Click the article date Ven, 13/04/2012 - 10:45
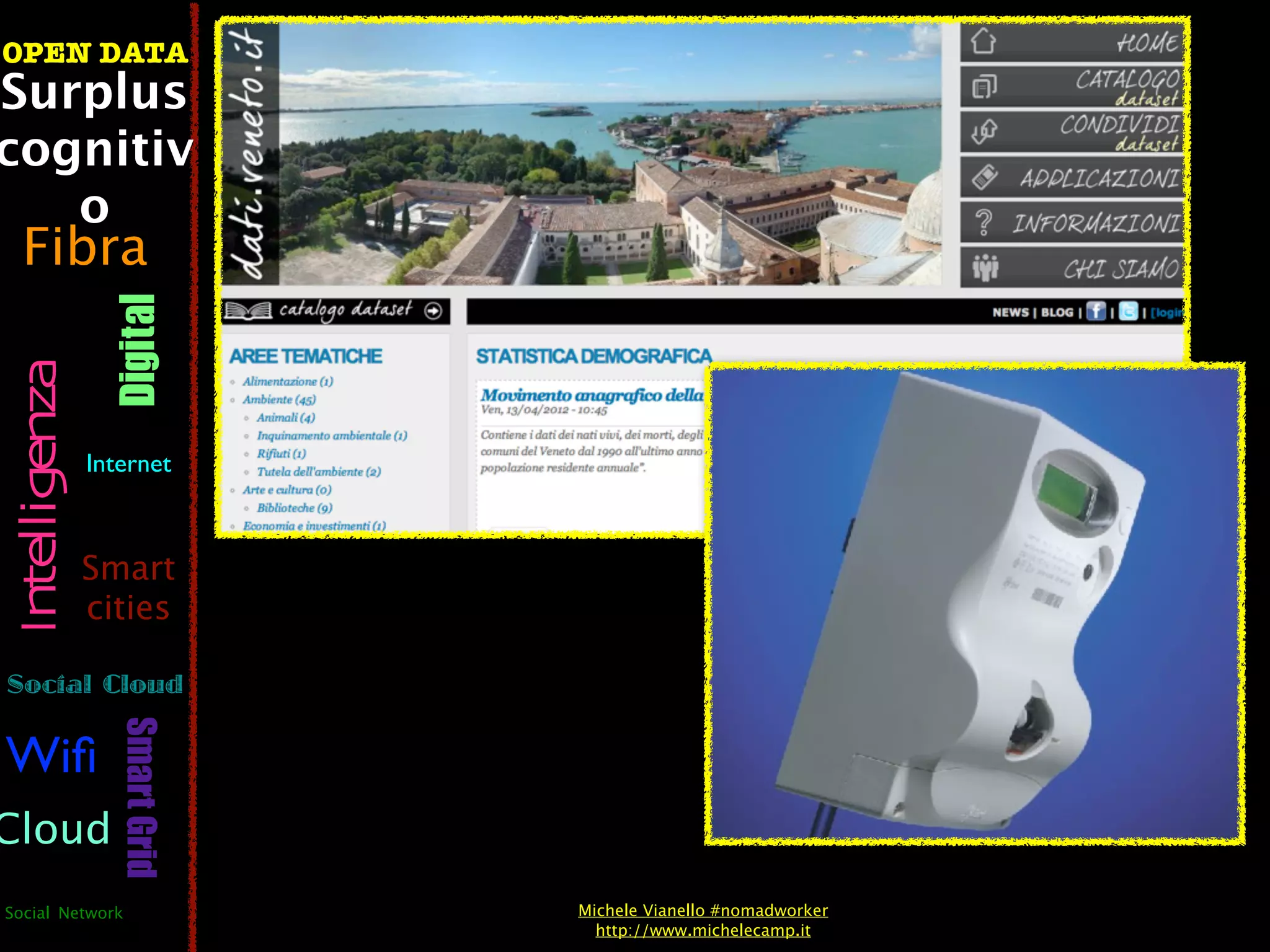The height and width of the screenshot is (952, 1270). (x=544, y=410)
